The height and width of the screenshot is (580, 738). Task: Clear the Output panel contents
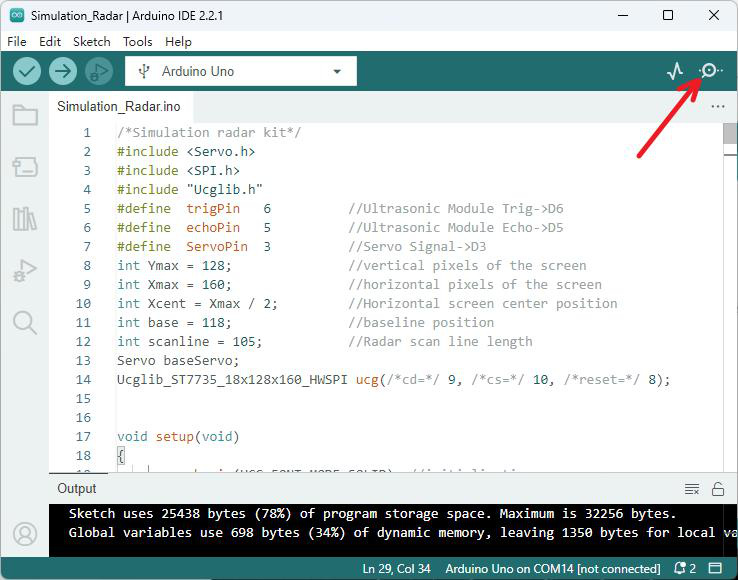point(691,489)
